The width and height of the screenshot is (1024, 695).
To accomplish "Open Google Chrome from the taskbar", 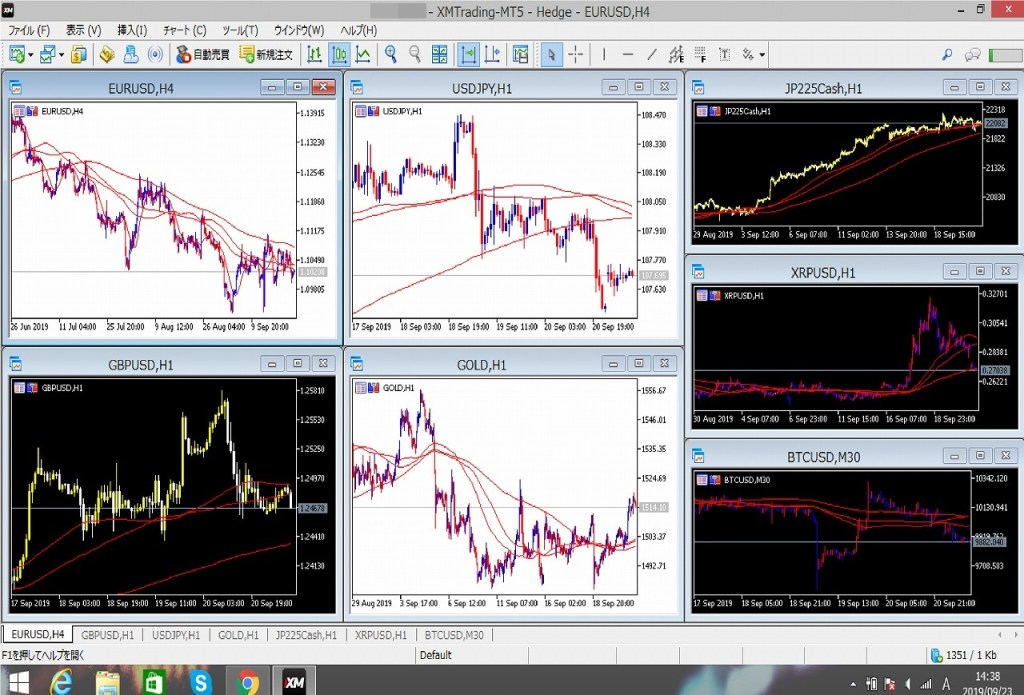I will point(248,682).
